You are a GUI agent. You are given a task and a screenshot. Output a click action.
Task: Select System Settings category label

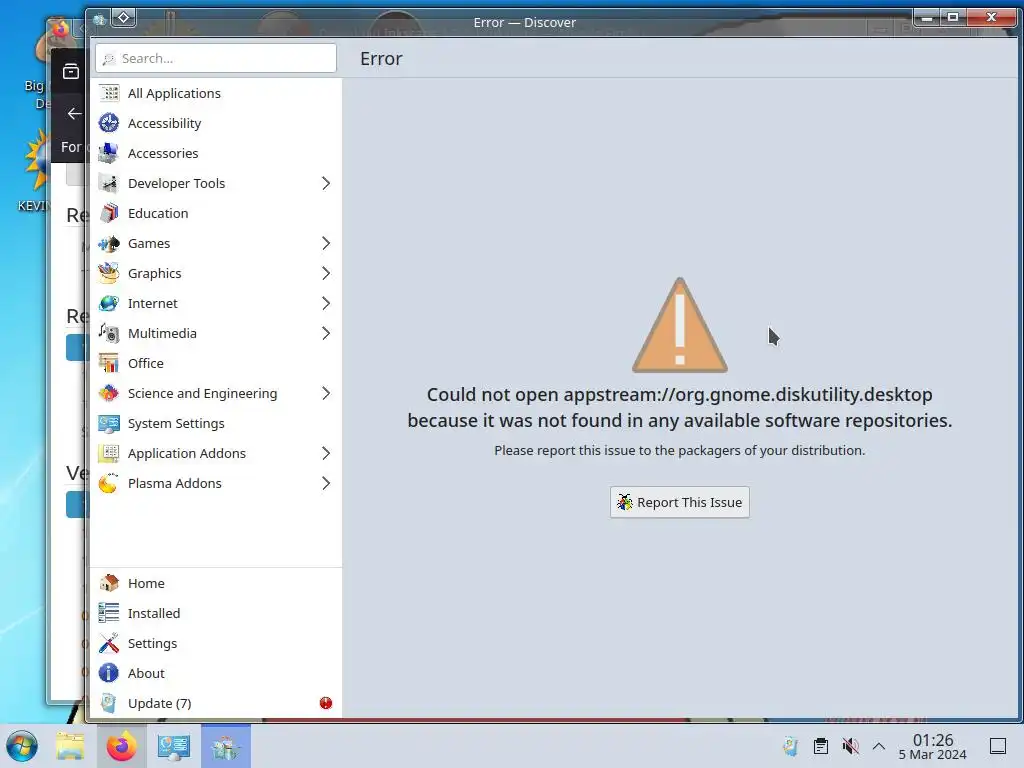click(x=176, y=424)
